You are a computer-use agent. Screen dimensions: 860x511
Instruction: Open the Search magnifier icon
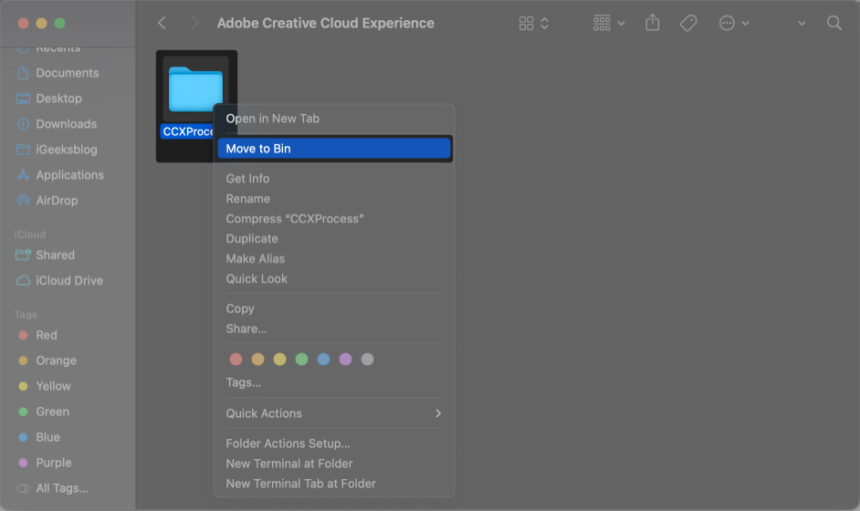click(x=834, y=23)
